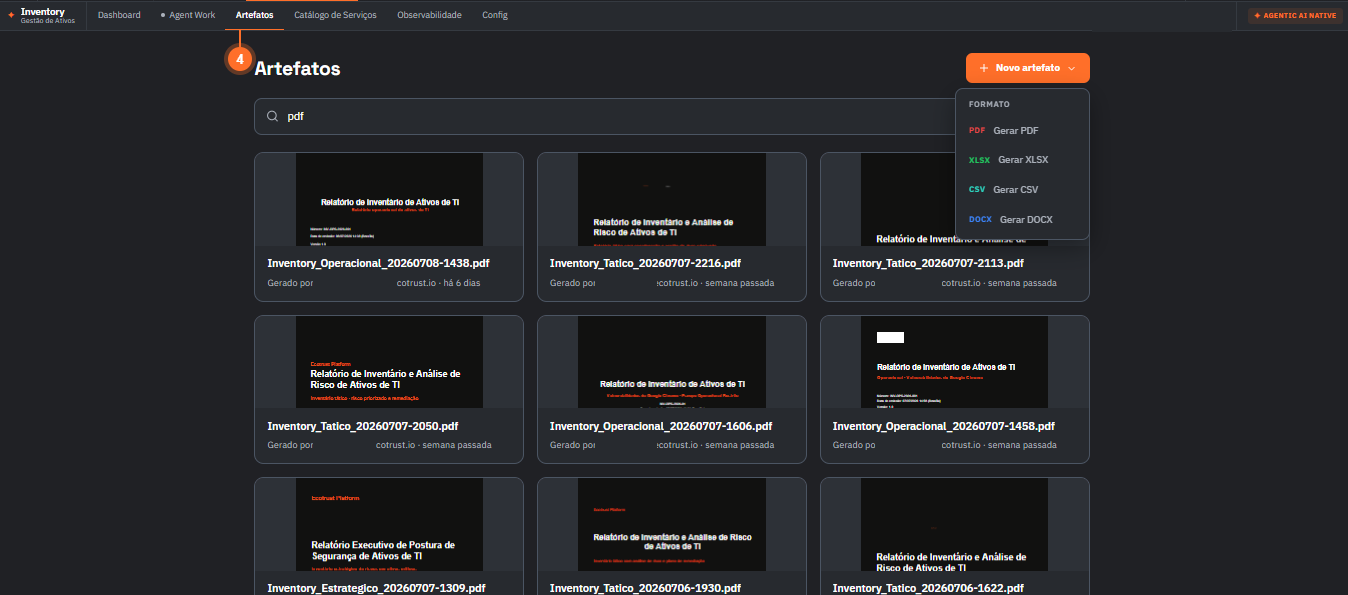Open Inventory_Operacional_20260707-1606.pdf artifact
Viewport: 1348px width, 595px height.
coord(672,389)
